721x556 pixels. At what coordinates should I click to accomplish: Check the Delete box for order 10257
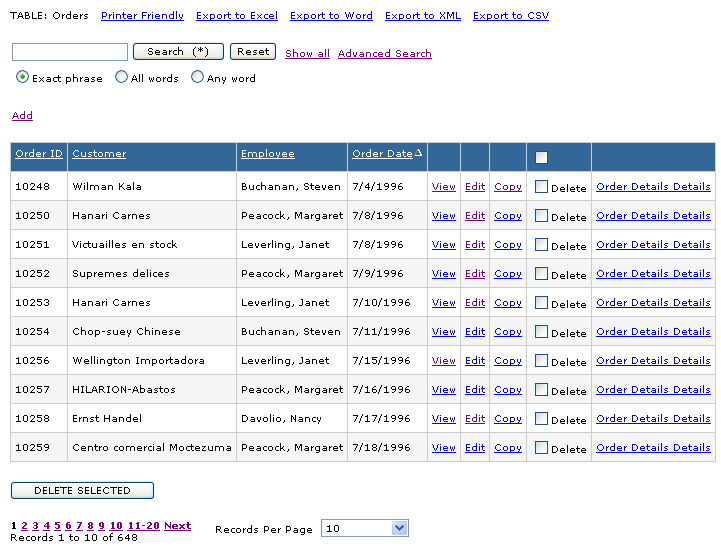[x=542, y=390]
